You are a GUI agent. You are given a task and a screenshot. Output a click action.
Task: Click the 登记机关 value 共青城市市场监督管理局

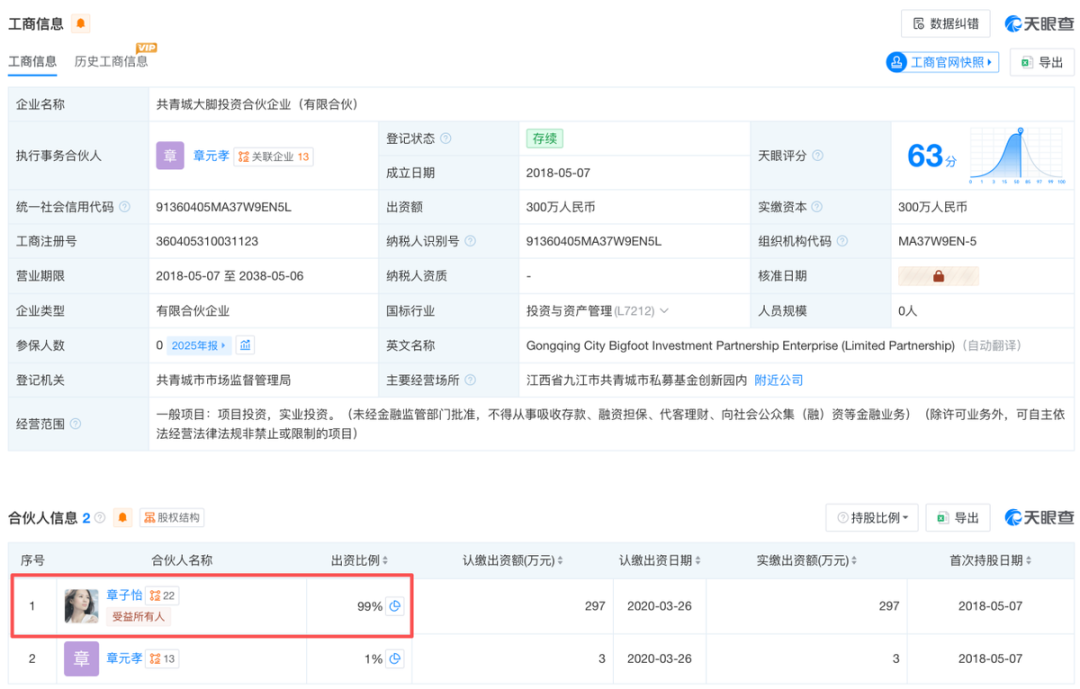223,380
